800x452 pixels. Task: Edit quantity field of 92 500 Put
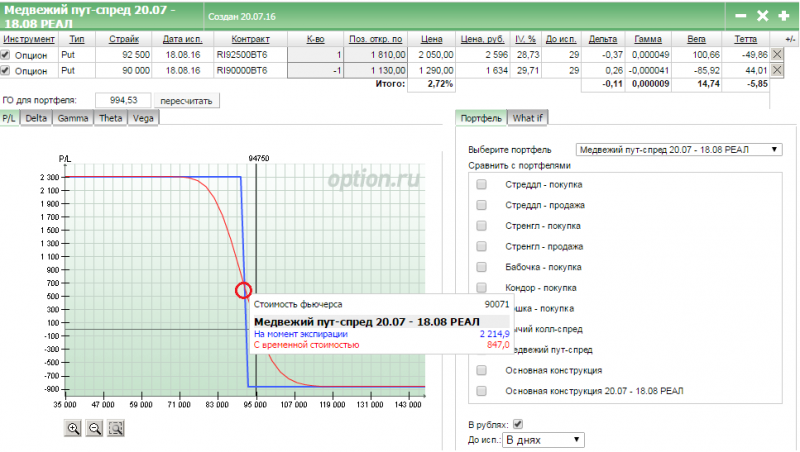(315, 55)
